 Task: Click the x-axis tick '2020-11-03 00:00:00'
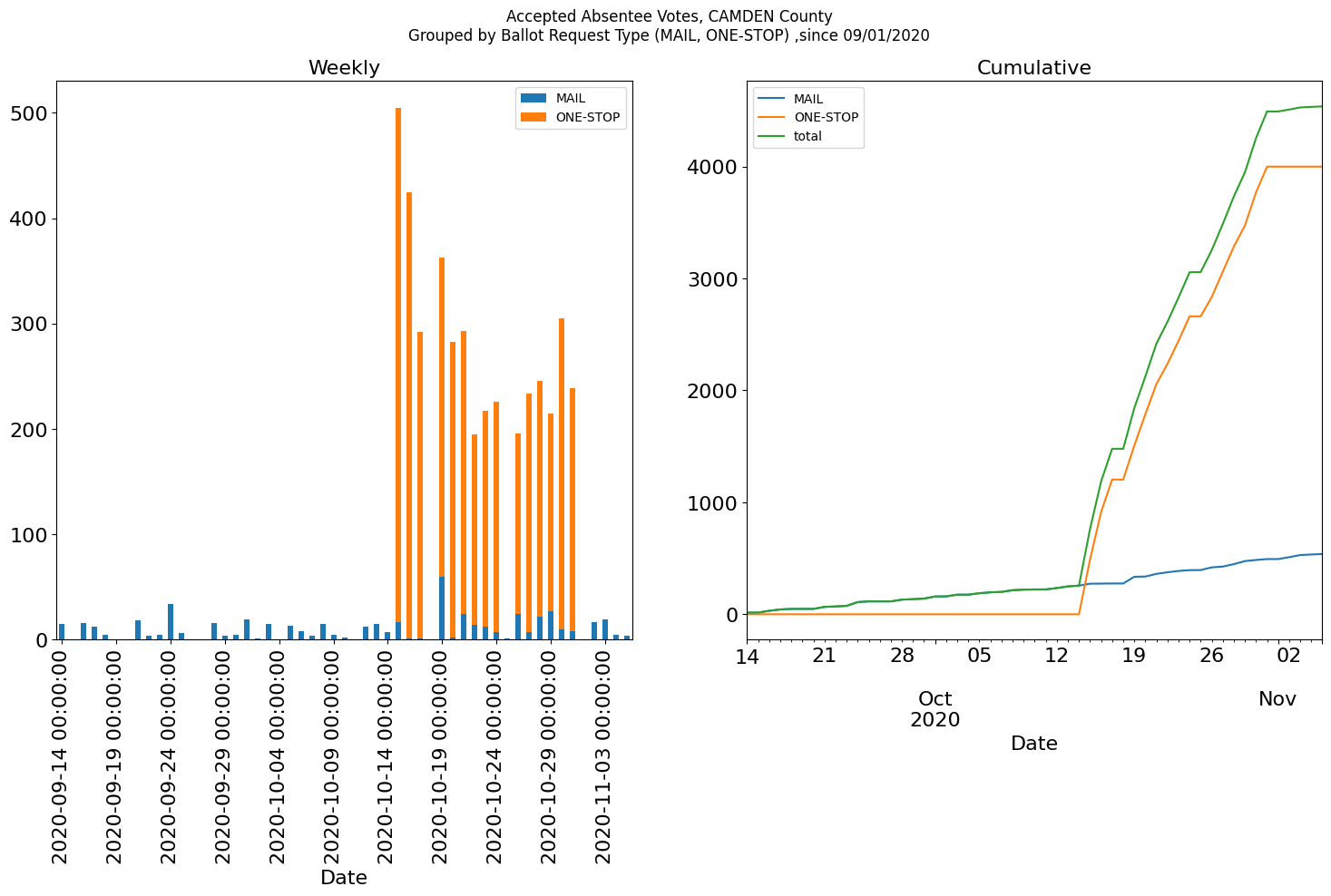605,755
